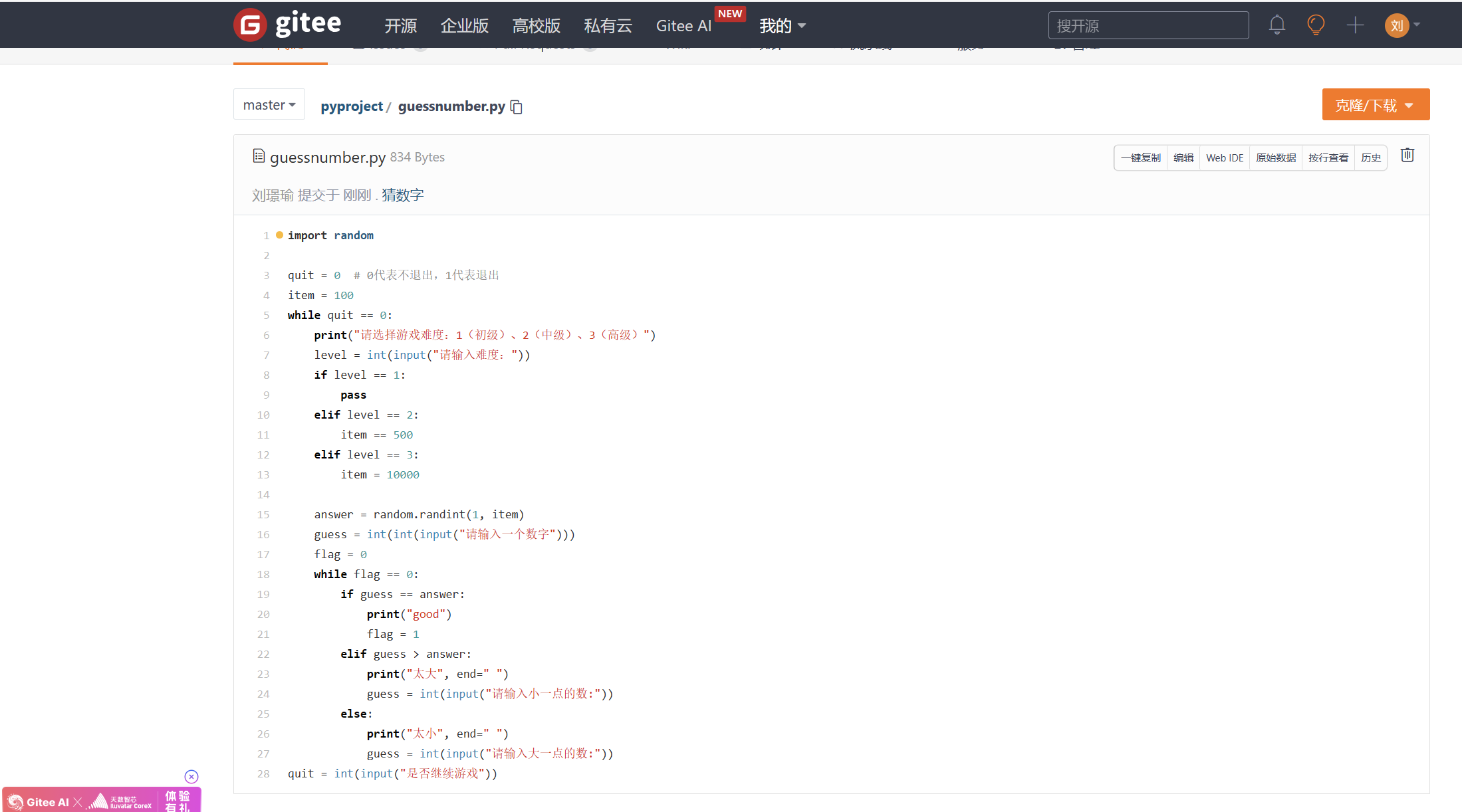Click the guessnumber.py file document icon

[259, 156]
